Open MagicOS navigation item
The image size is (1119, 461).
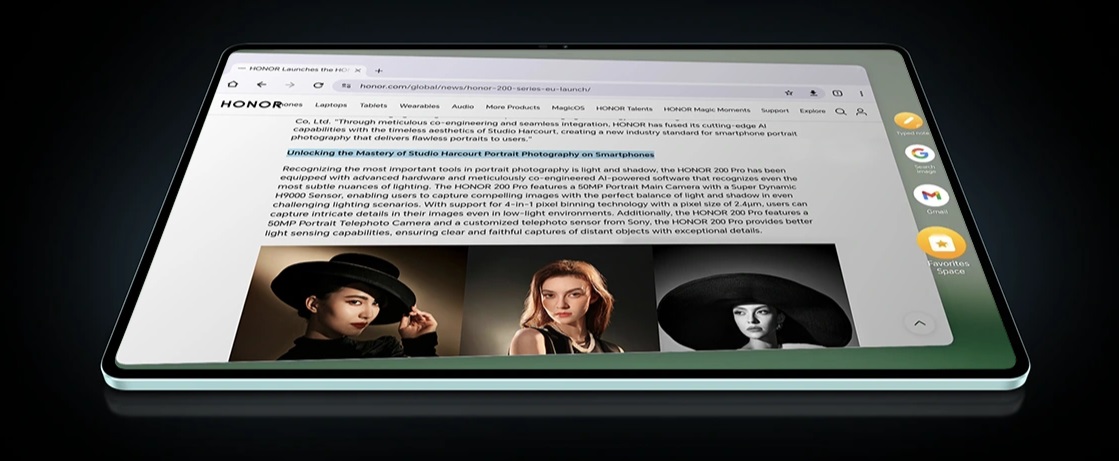point(568,108)
